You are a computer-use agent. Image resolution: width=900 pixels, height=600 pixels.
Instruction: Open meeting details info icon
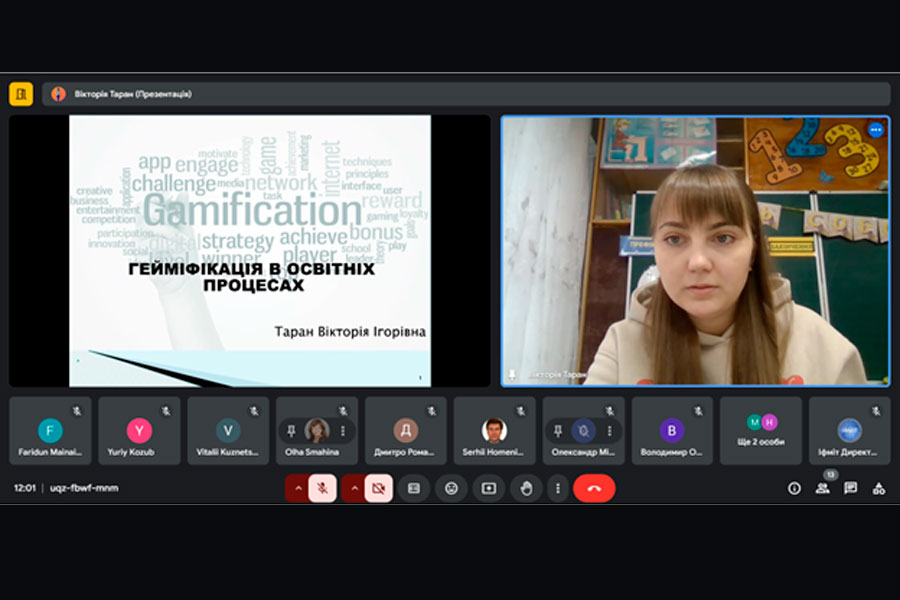[x=794, y=488]
